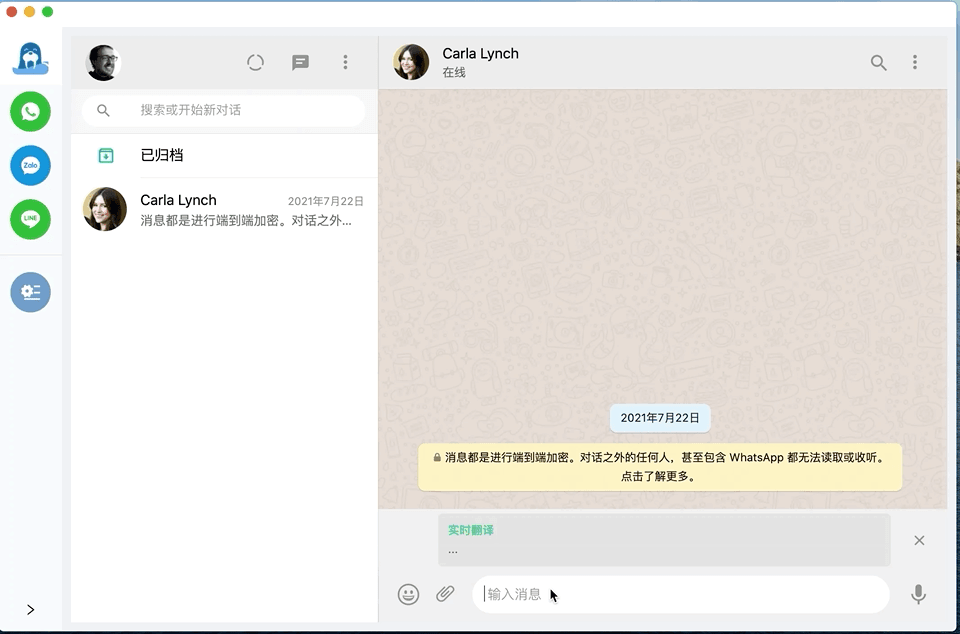Expand the collapsed sidebar with the arrow
The image size is (960, 634).
click(x=30, y=609)
